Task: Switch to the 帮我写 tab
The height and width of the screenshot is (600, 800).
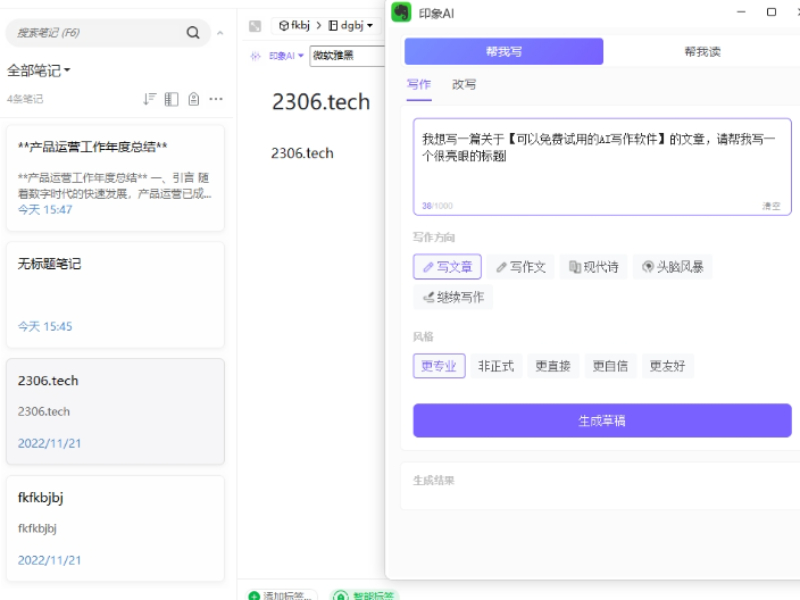Action: click(504, 52)
